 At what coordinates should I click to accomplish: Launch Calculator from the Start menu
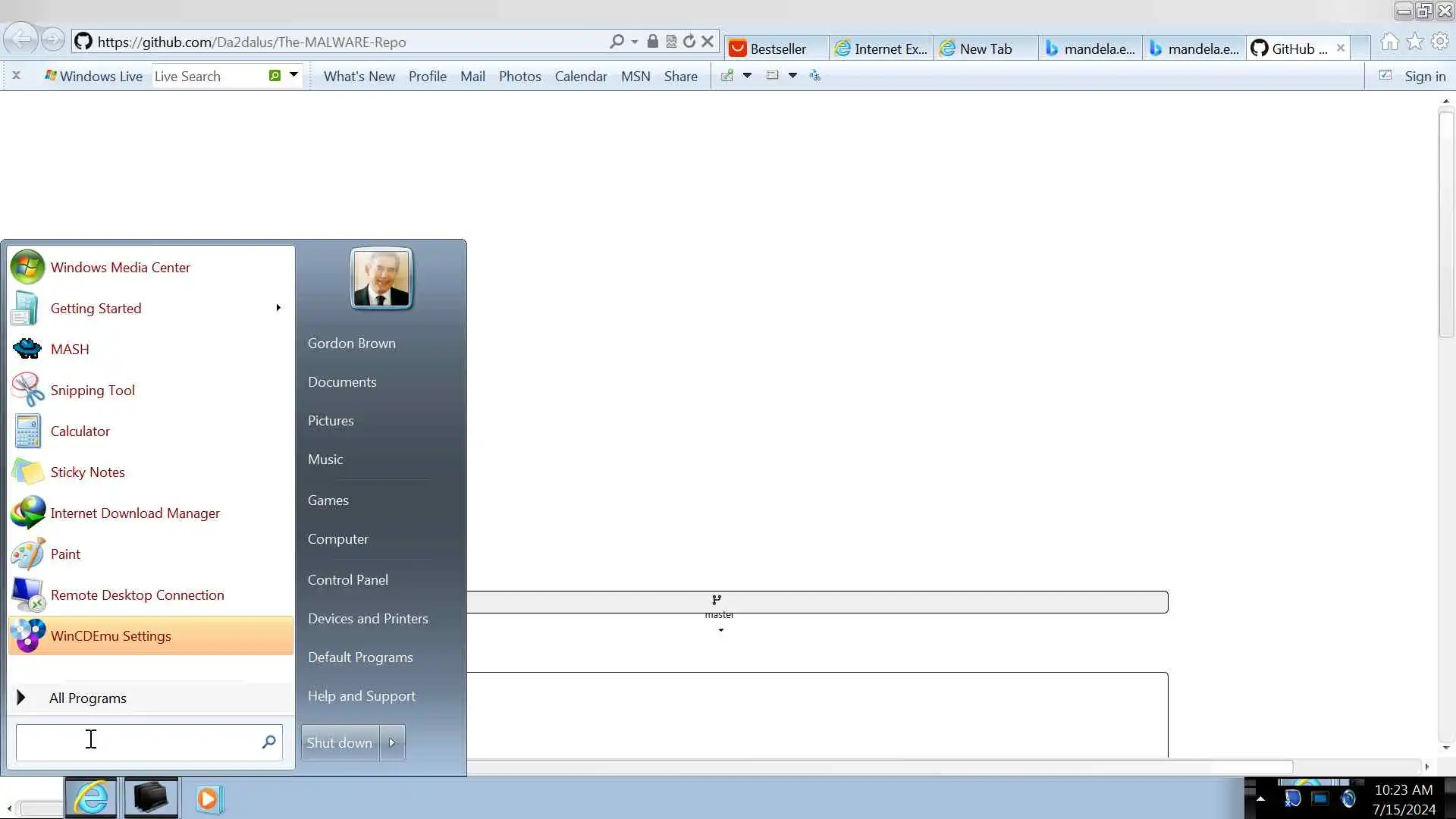(80, 431)
